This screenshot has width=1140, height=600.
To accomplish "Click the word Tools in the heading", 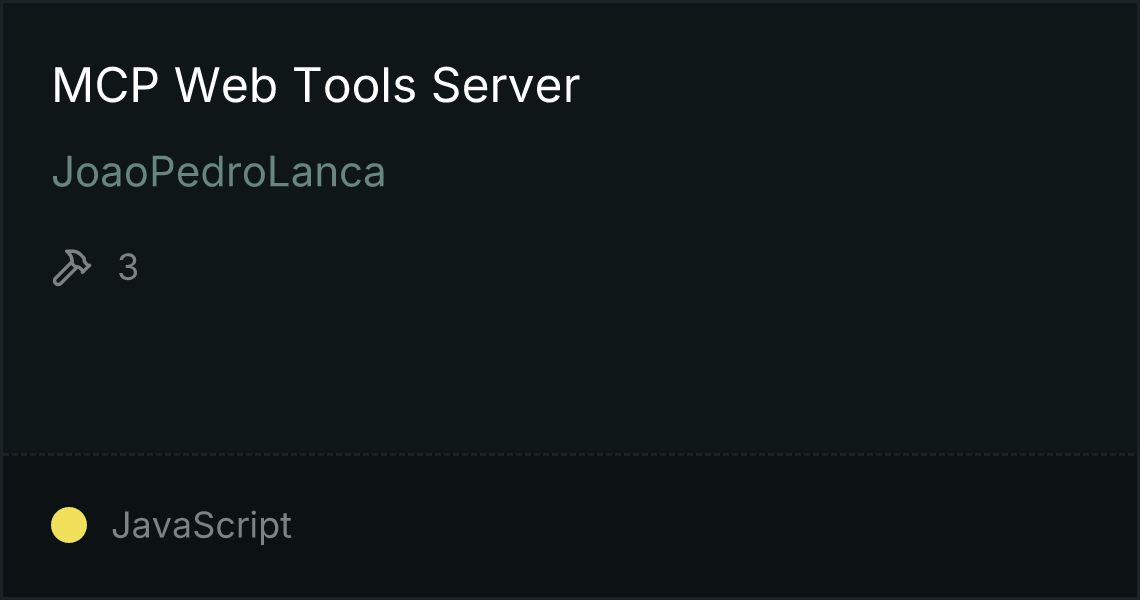I will click(355, 85).
